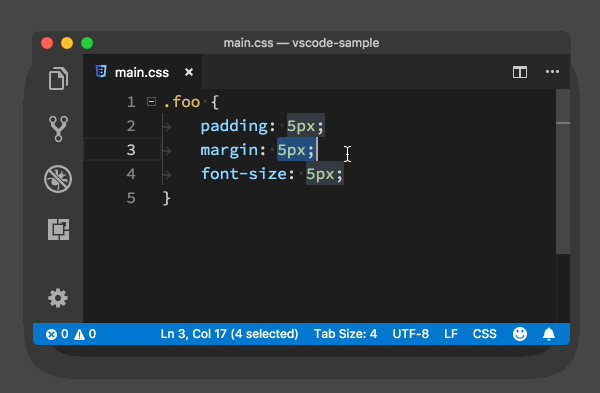Change end of line sequence LF
Viewport: 600px width, 393px height.
(451, 334)
